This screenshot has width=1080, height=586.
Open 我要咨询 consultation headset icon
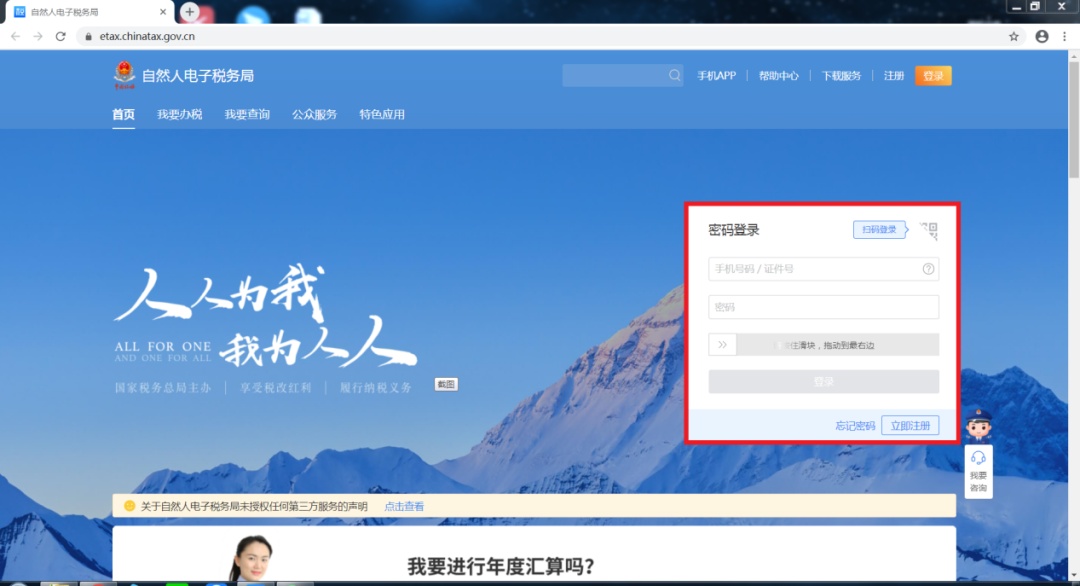[x=978, y=459]
